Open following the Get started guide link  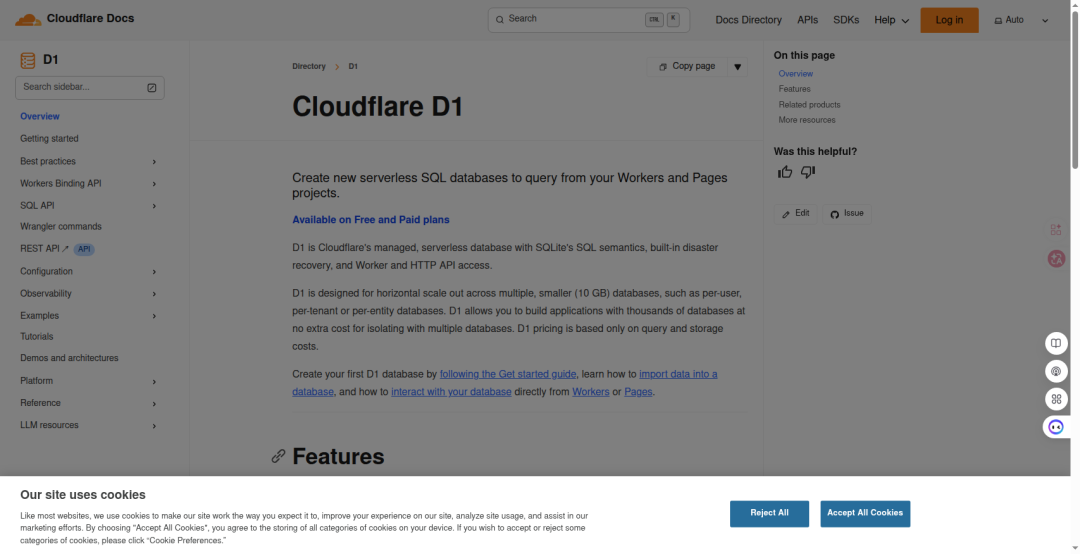pos(508,374)
